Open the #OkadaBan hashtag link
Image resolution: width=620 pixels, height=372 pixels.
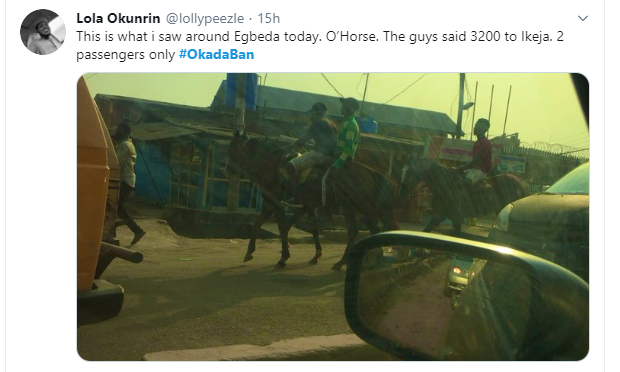click(x=216, y=54)
